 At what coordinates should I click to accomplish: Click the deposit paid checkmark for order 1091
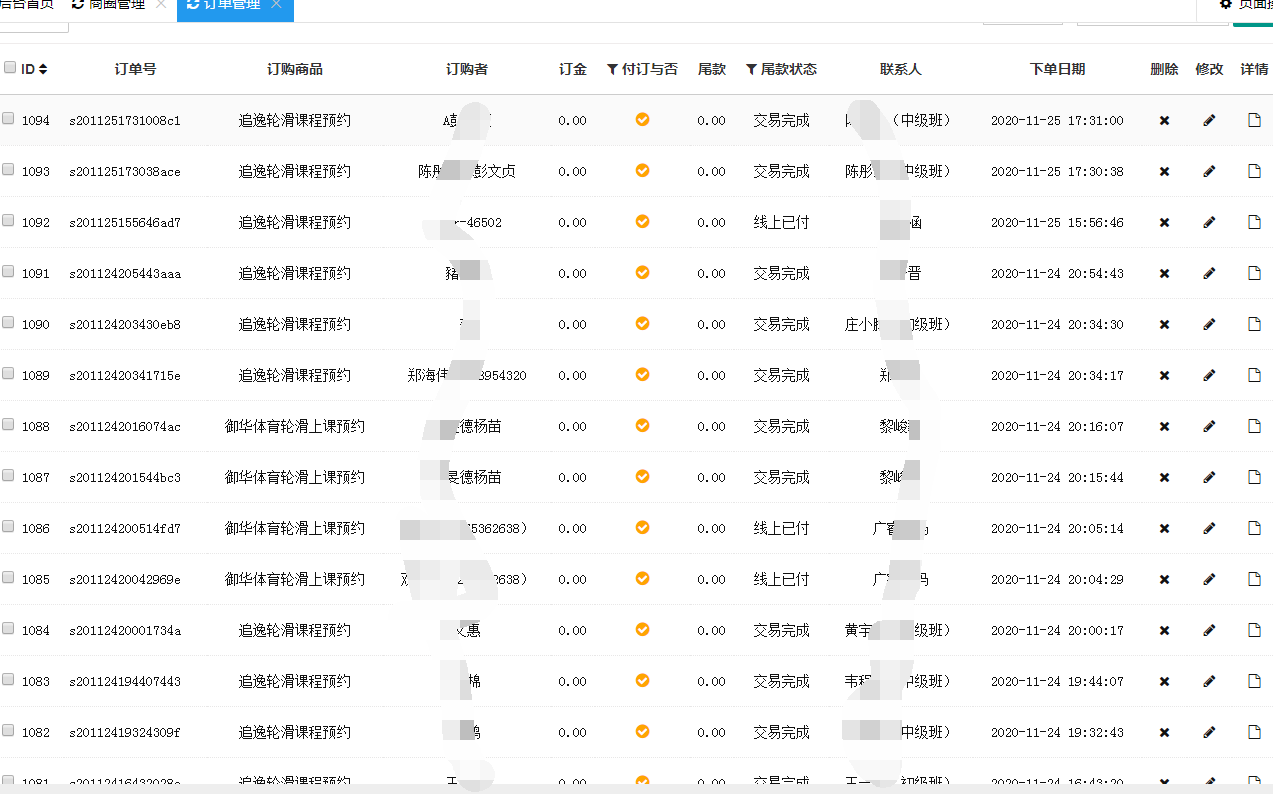click(642, 272)
